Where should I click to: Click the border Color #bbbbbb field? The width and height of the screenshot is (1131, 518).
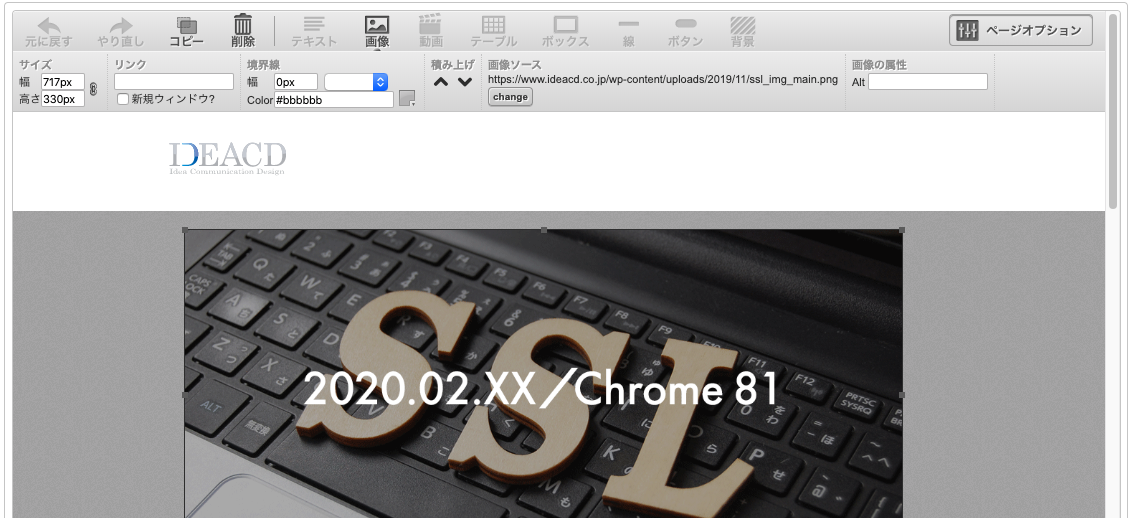pos(334,100)
